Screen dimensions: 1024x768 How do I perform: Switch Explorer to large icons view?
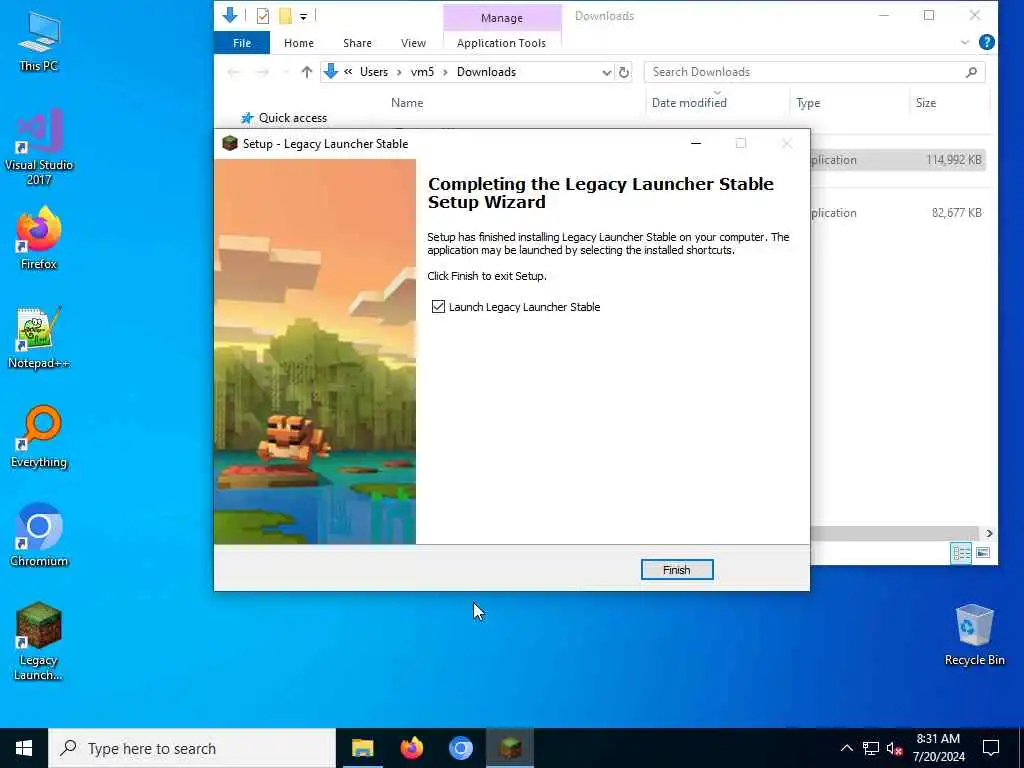click(x=983, y=553)
